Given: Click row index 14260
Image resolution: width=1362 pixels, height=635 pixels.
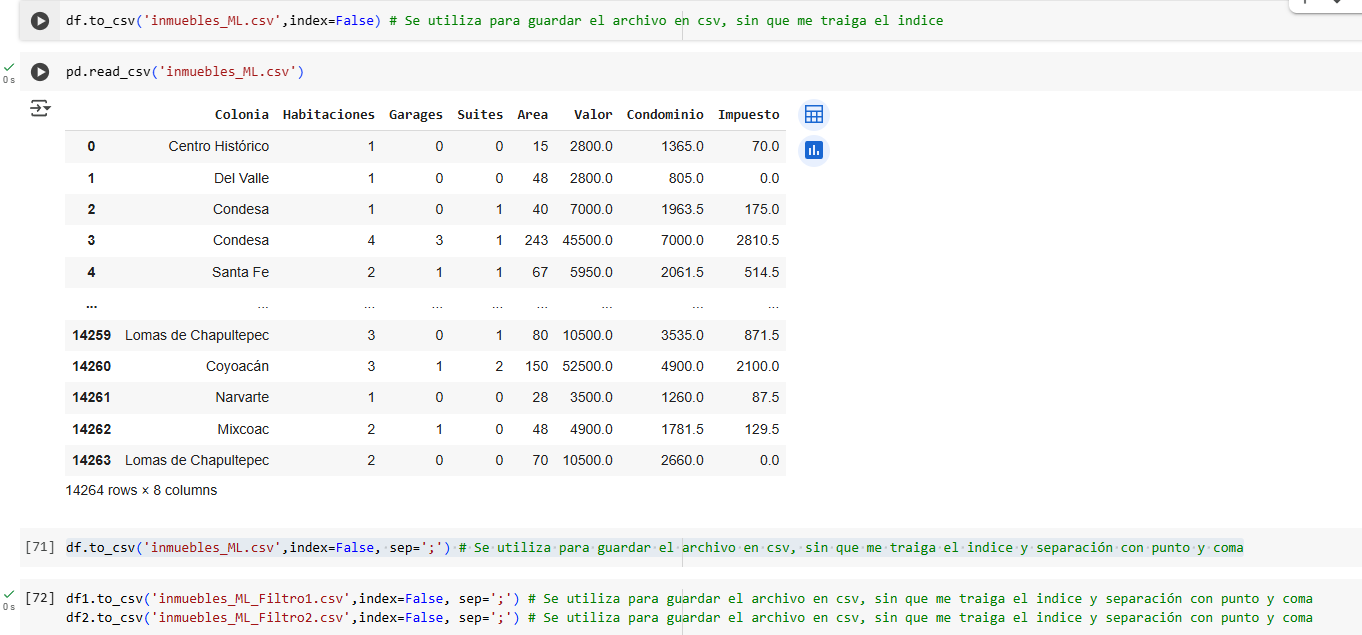Looking at the screenshot, I should point(91,366).
